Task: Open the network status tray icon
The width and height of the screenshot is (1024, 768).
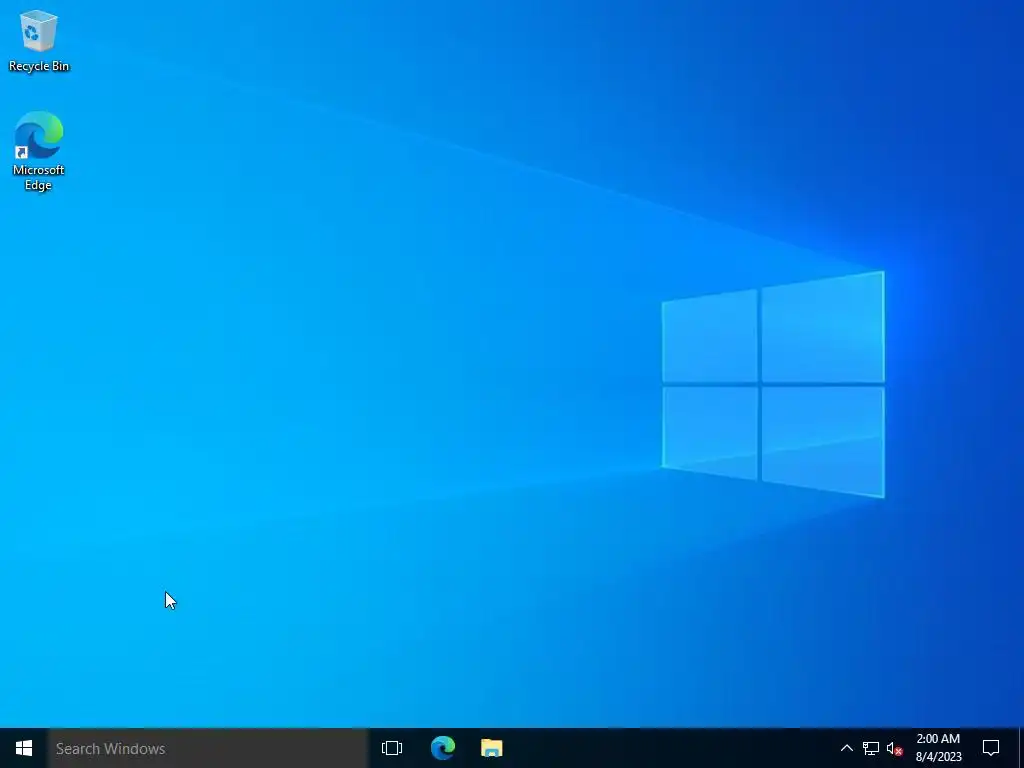Action: point(871,748)
